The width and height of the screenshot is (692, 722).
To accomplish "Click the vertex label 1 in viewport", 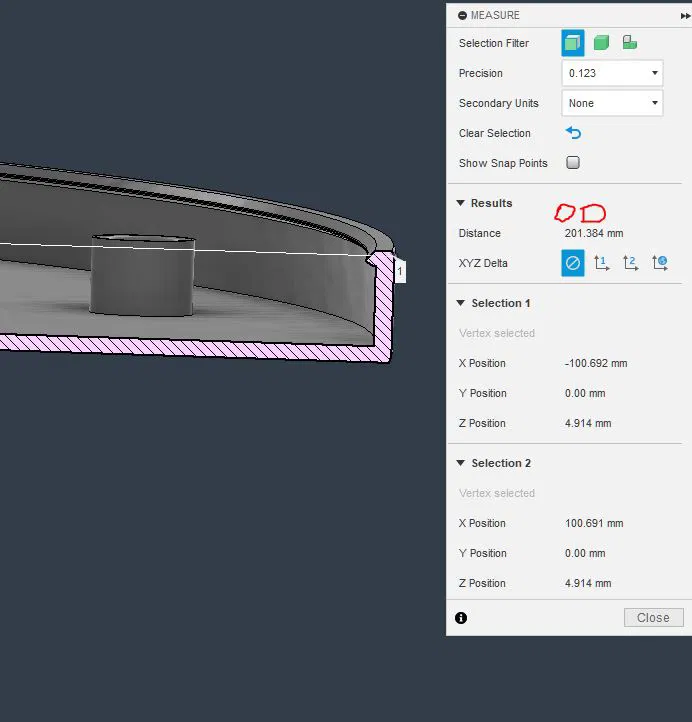I will click(400, 272).
